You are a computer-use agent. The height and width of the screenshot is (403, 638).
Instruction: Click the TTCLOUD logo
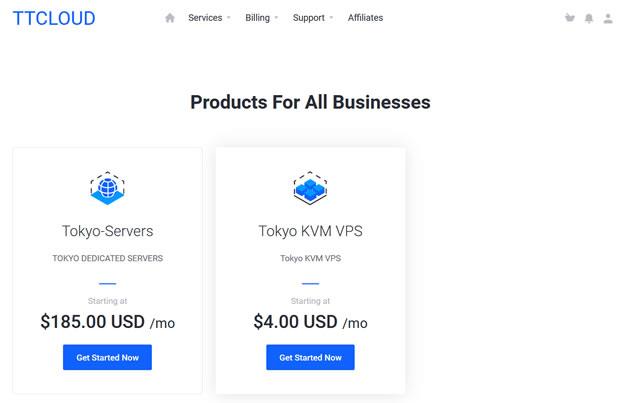click(x=54, y=18)
